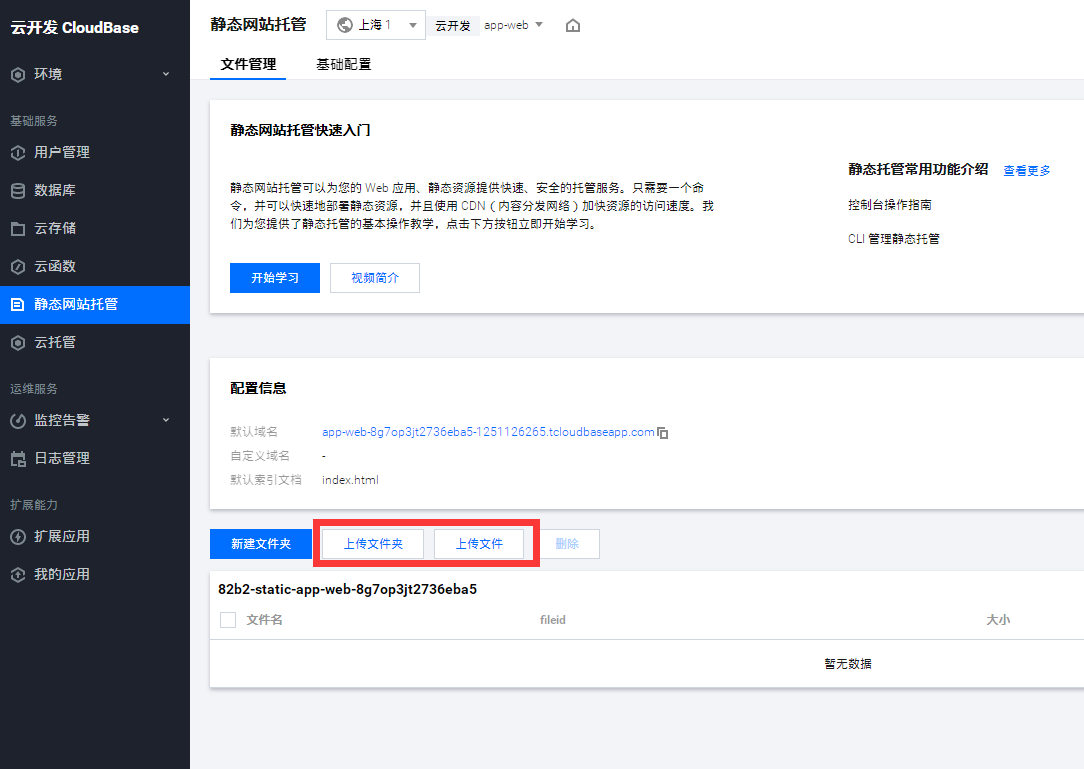1084x769 pixels.
Task: Switch to the 文件管理 tab
Action: pyautogui.click(x=248, y=64)
